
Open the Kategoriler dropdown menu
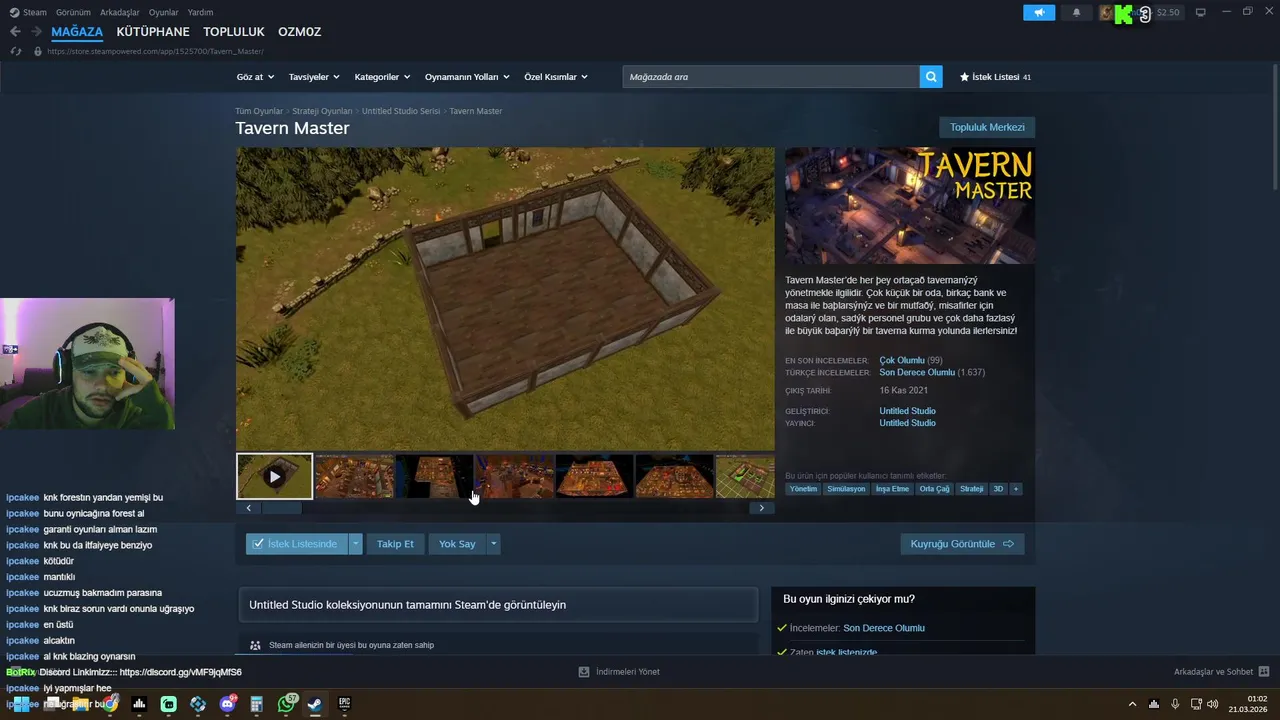pyautogui.click(x=382, y=77)
